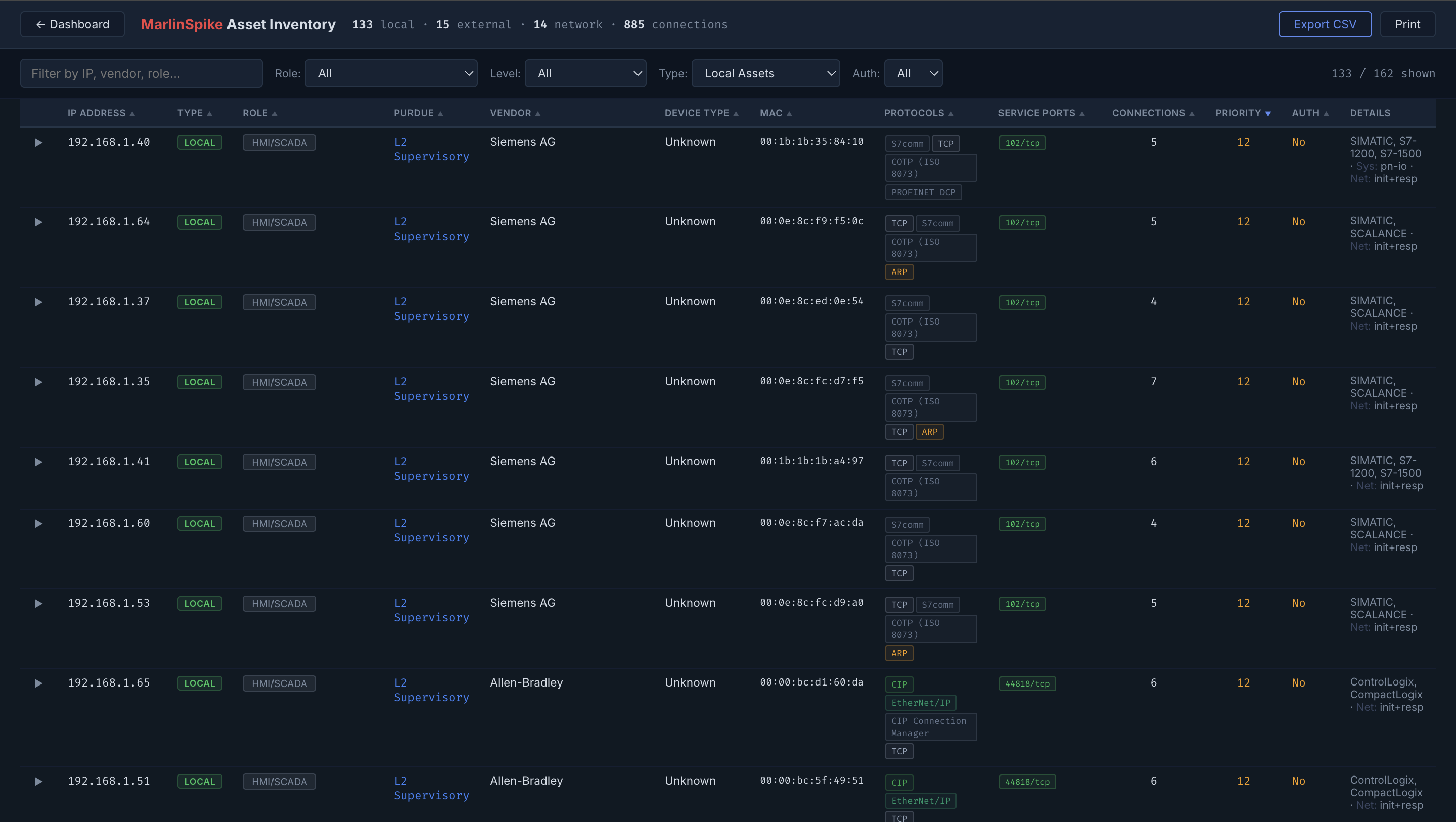Sort assets by the MAC column
Image resolution: width=1456 pixels, height=822 pixels.
pyautogui.click(x=789, y=113)
